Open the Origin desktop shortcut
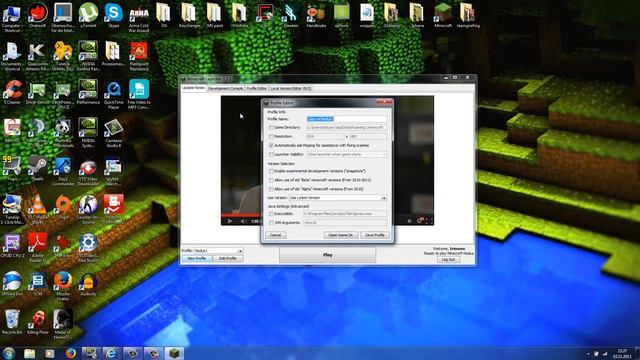640x360 pixels. (x=63, y=207)
